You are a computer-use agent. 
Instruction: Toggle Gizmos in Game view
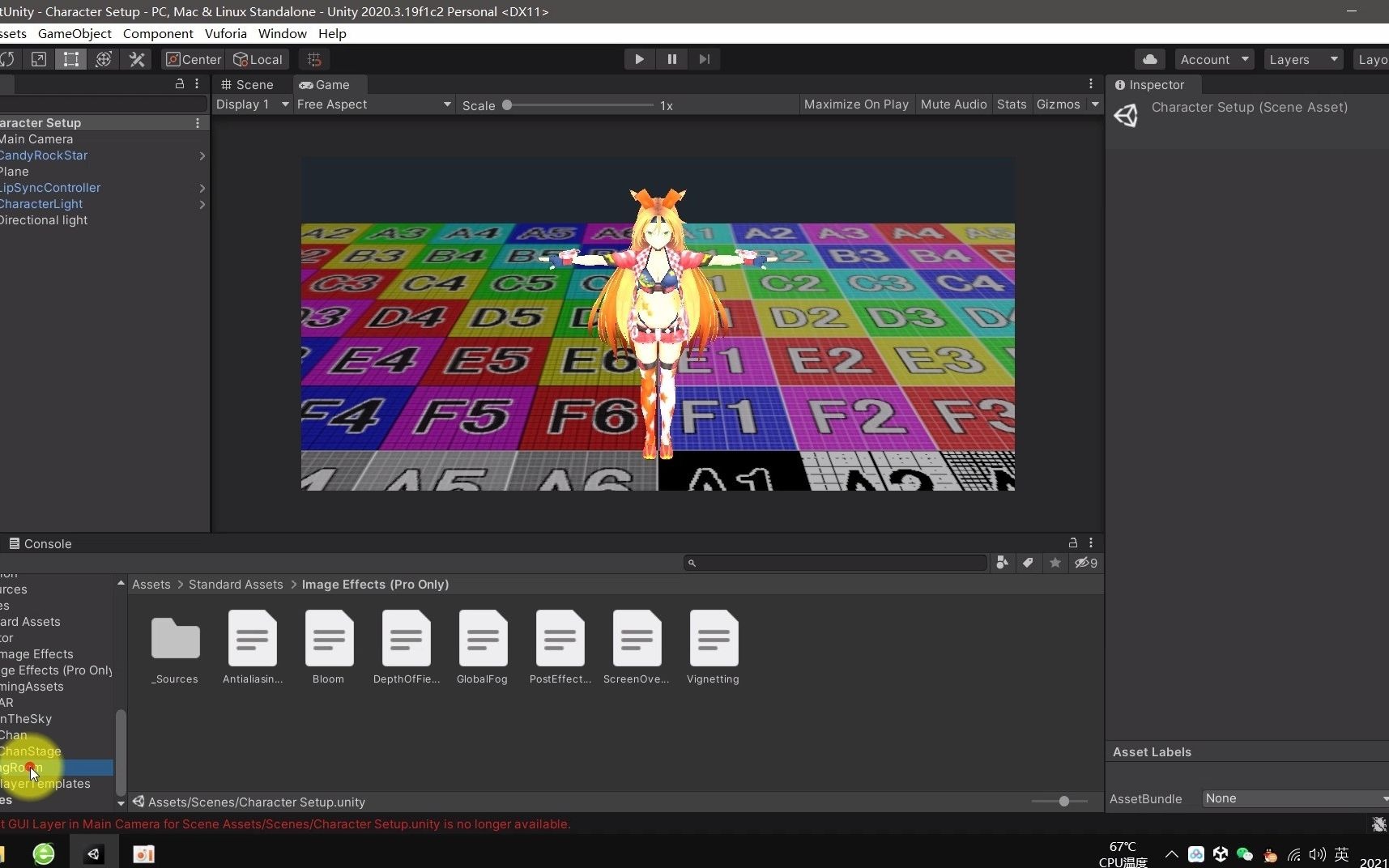pos(1058,104)
